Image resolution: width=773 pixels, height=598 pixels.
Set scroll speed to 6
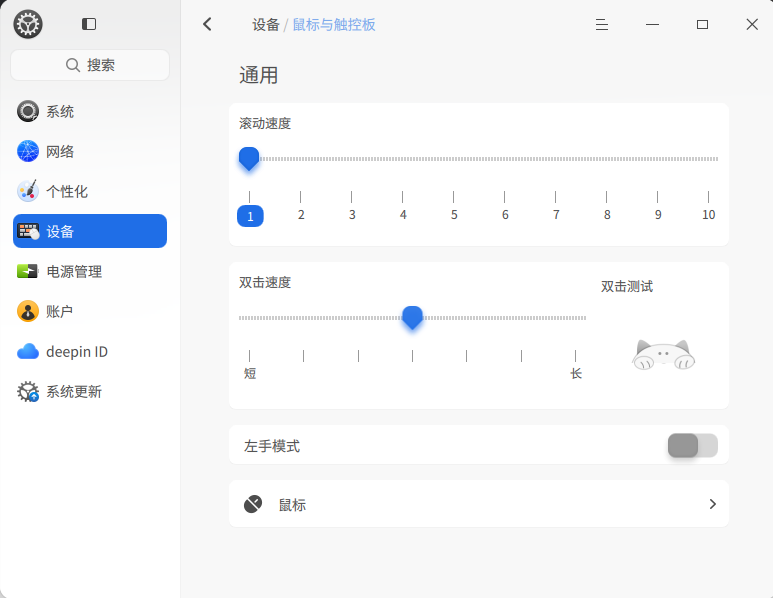pyautogui.click(x=505, y=214)
